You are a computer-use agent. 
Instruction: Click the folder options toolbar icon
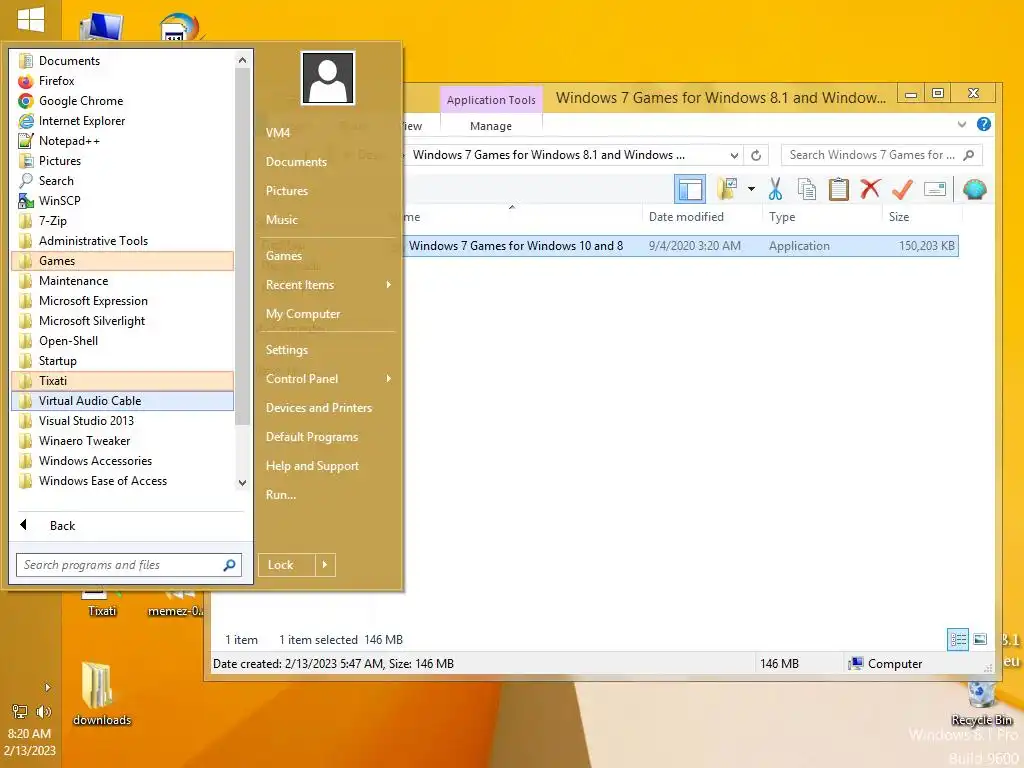[x=727, y=189]
